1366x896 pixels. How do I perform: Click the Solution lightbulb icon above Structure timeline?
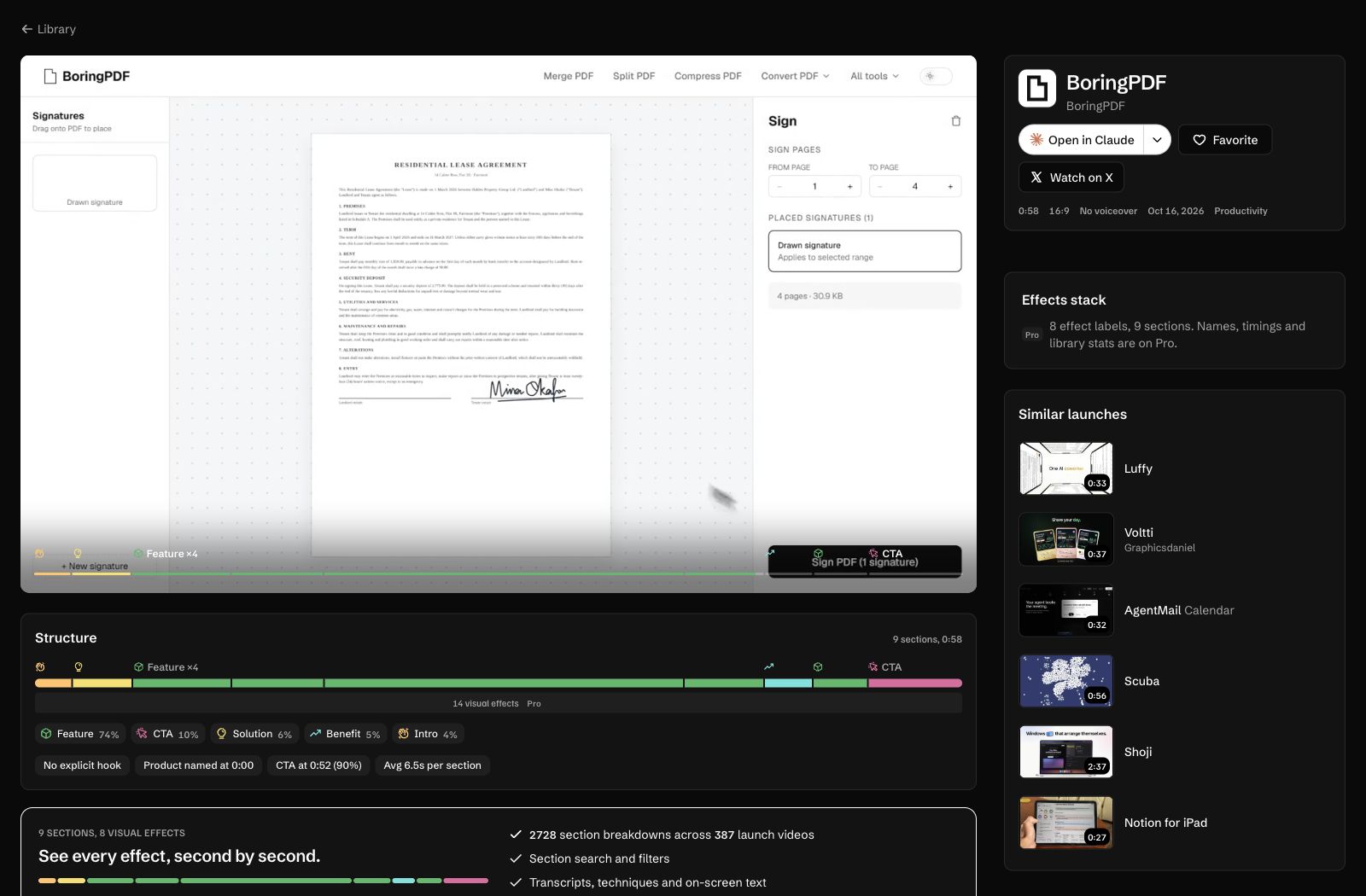(79, 667)
